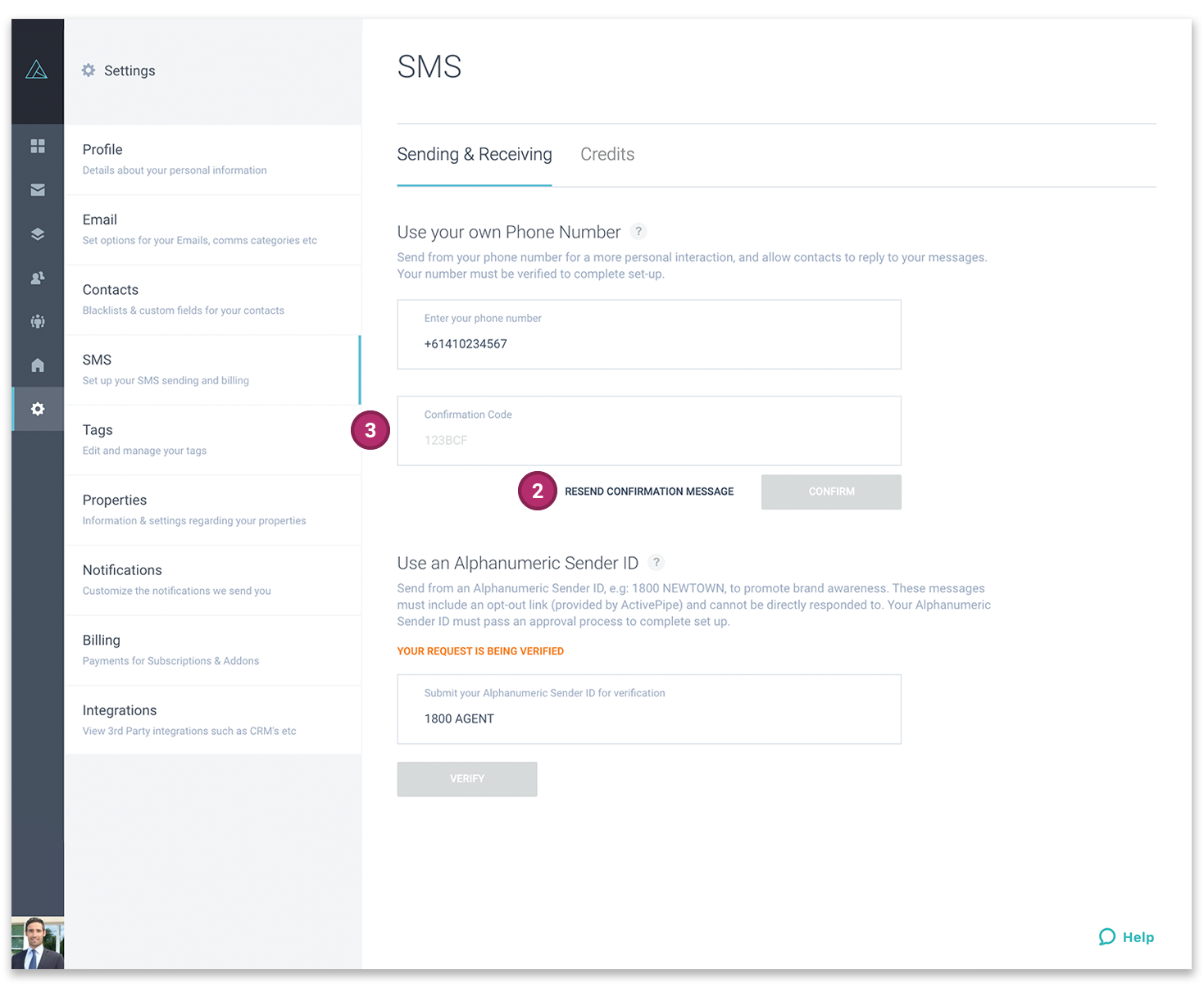The width and height of the screenshot is (1204, 988).
Task: Open the help tooltip beside Use an Alphanumeric Sender ID
Action: coord(656,563)
